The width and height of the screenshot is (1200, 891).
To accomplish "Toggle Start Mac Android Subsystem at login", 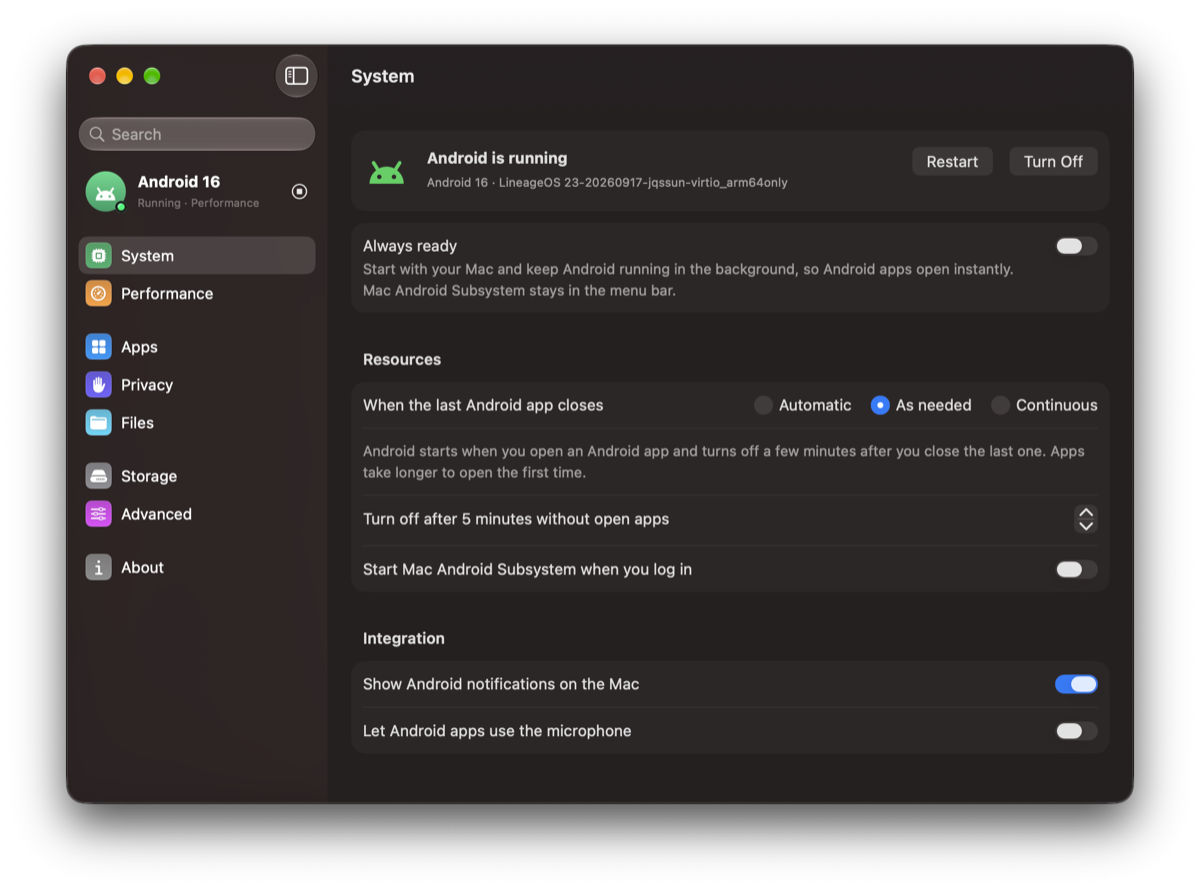I will point(1076,569).
